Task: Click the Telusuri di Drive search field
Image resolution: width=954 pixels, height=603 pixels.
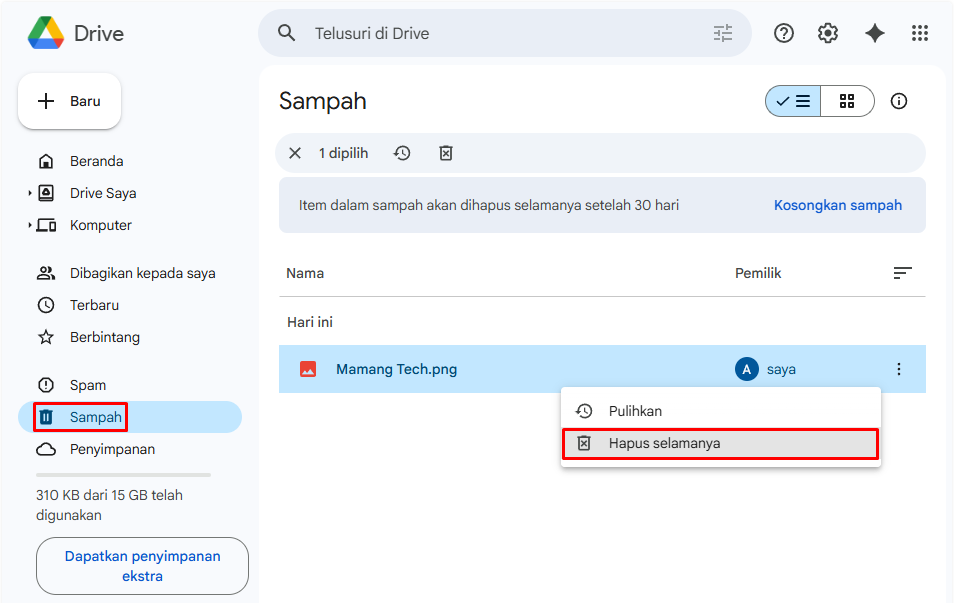Action: [505, 33]
